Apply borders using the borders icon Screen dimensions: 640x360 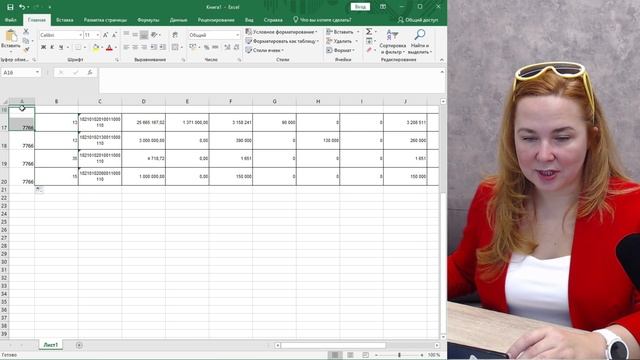(78, 48)
